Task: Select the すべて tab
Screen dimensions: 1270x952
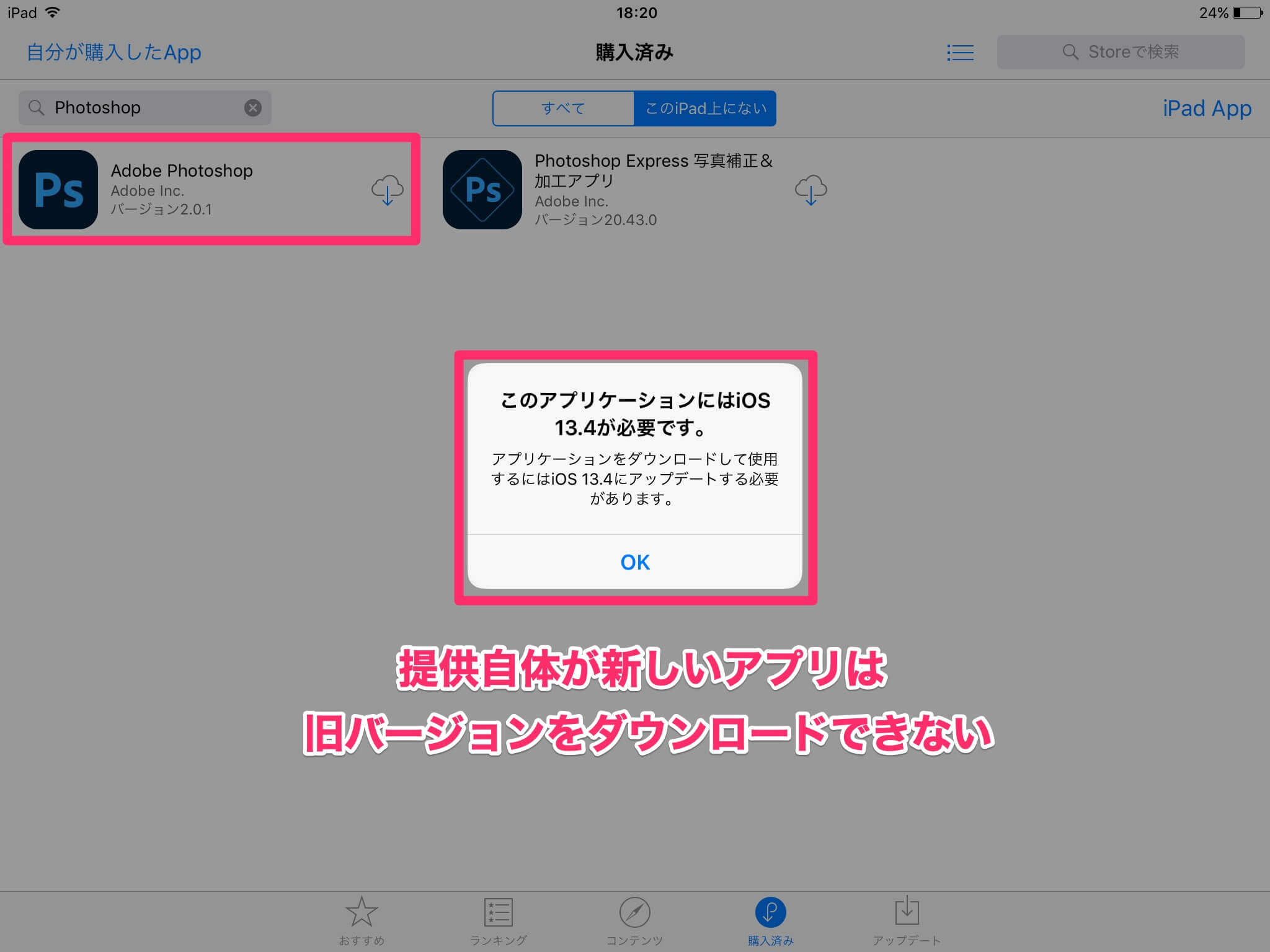Action: tap(562, 107)
